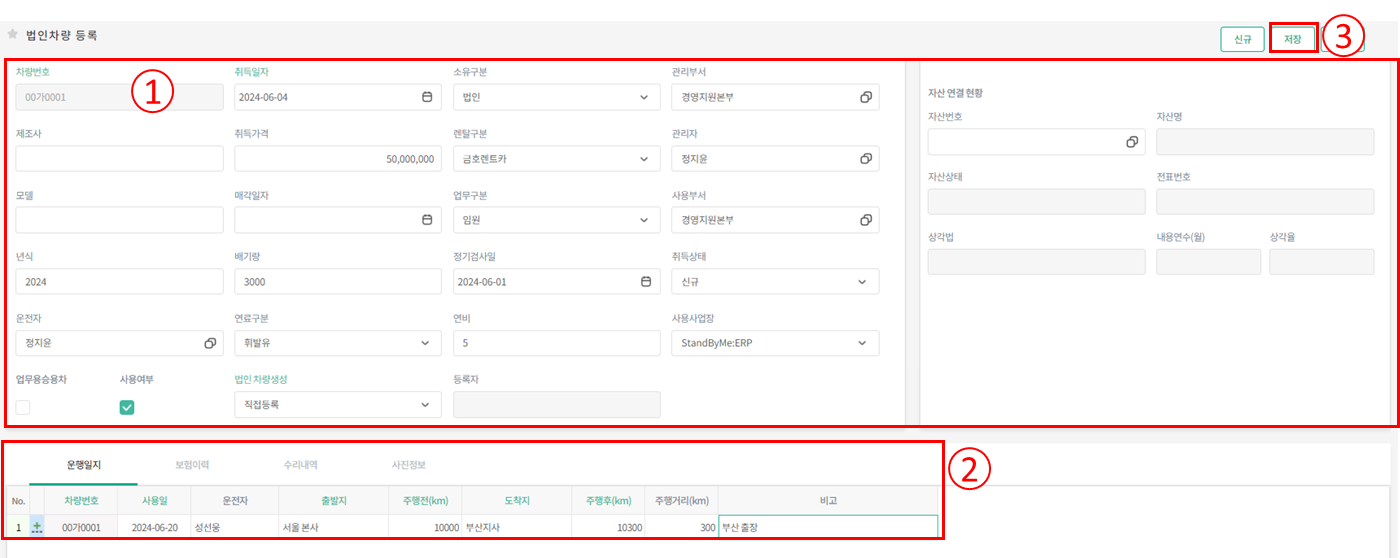
Task: Open the 취득일자 calendar picker
Action: click(x=427, y=97)
